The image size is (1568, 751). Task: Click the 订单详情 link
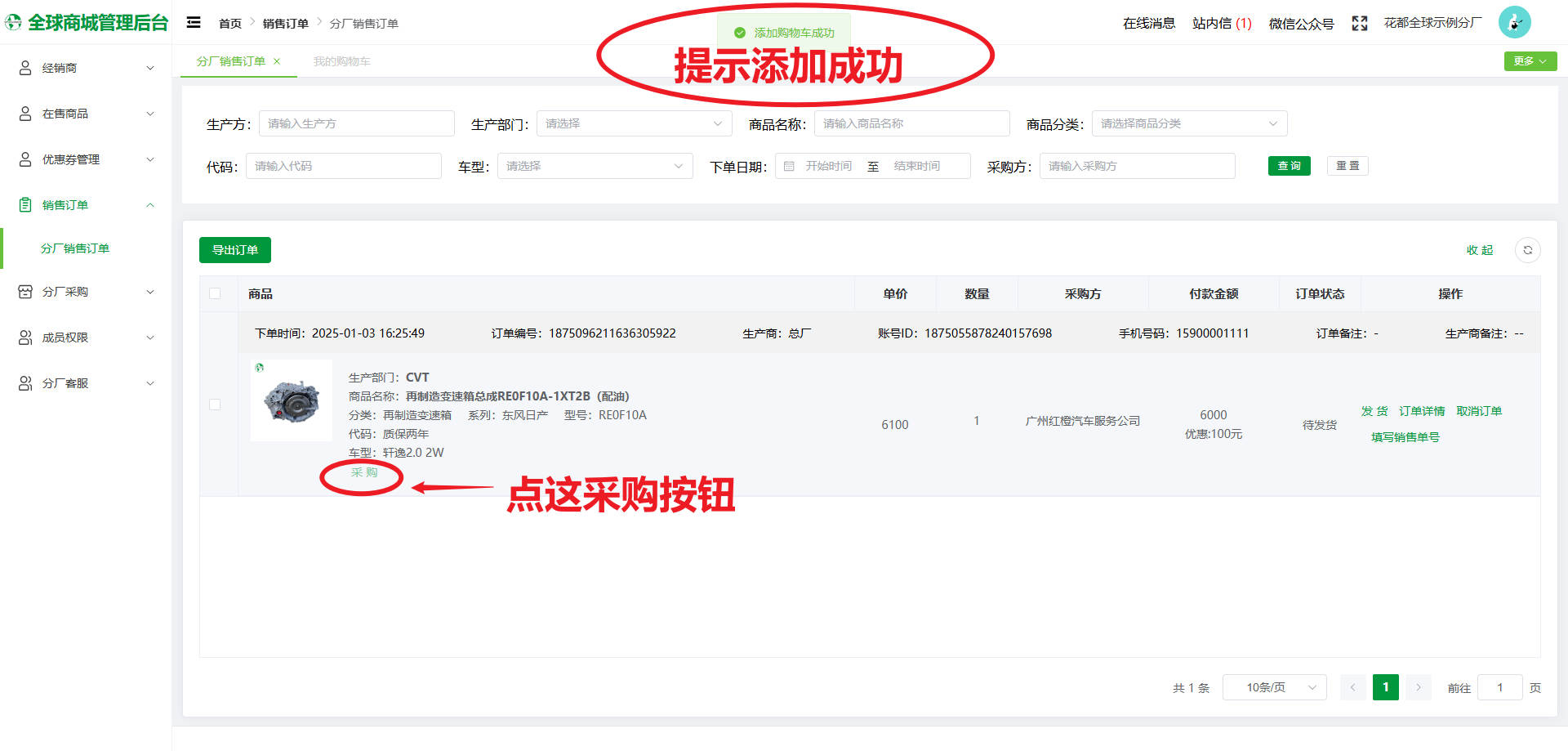(x=1421, y=411)
